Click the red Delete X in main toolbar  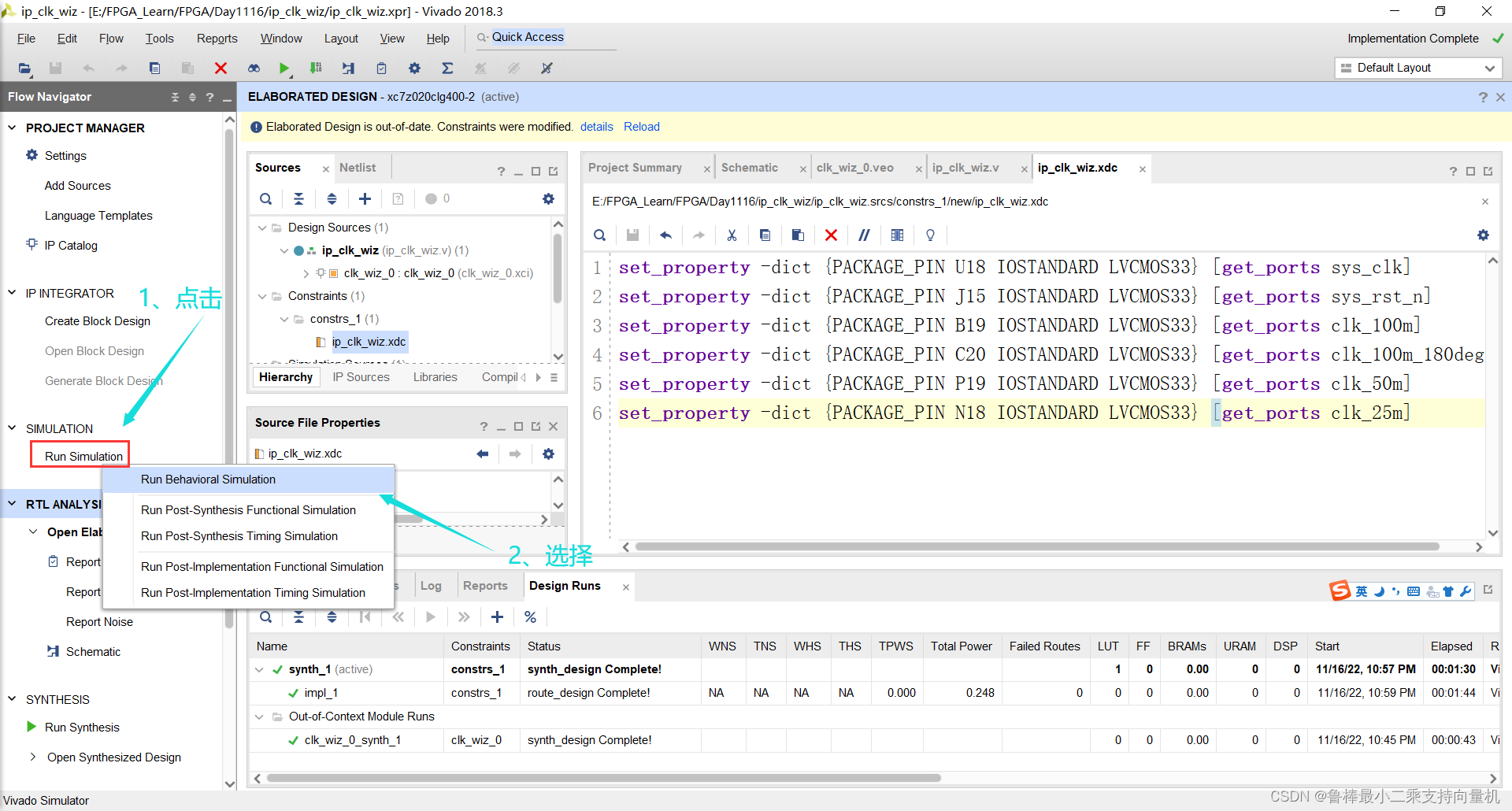[x=220, y=69]
